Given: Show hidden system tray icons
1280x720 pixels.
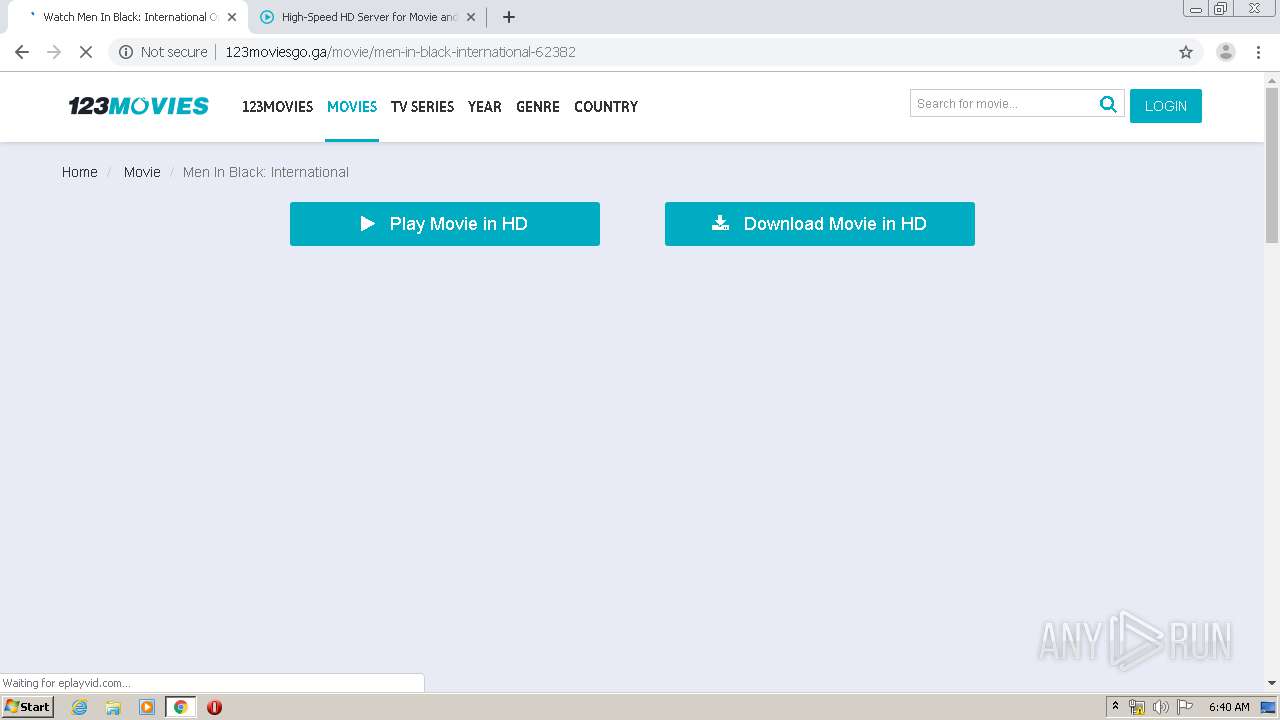Looking at the screenshot, I should [1115, 707].
